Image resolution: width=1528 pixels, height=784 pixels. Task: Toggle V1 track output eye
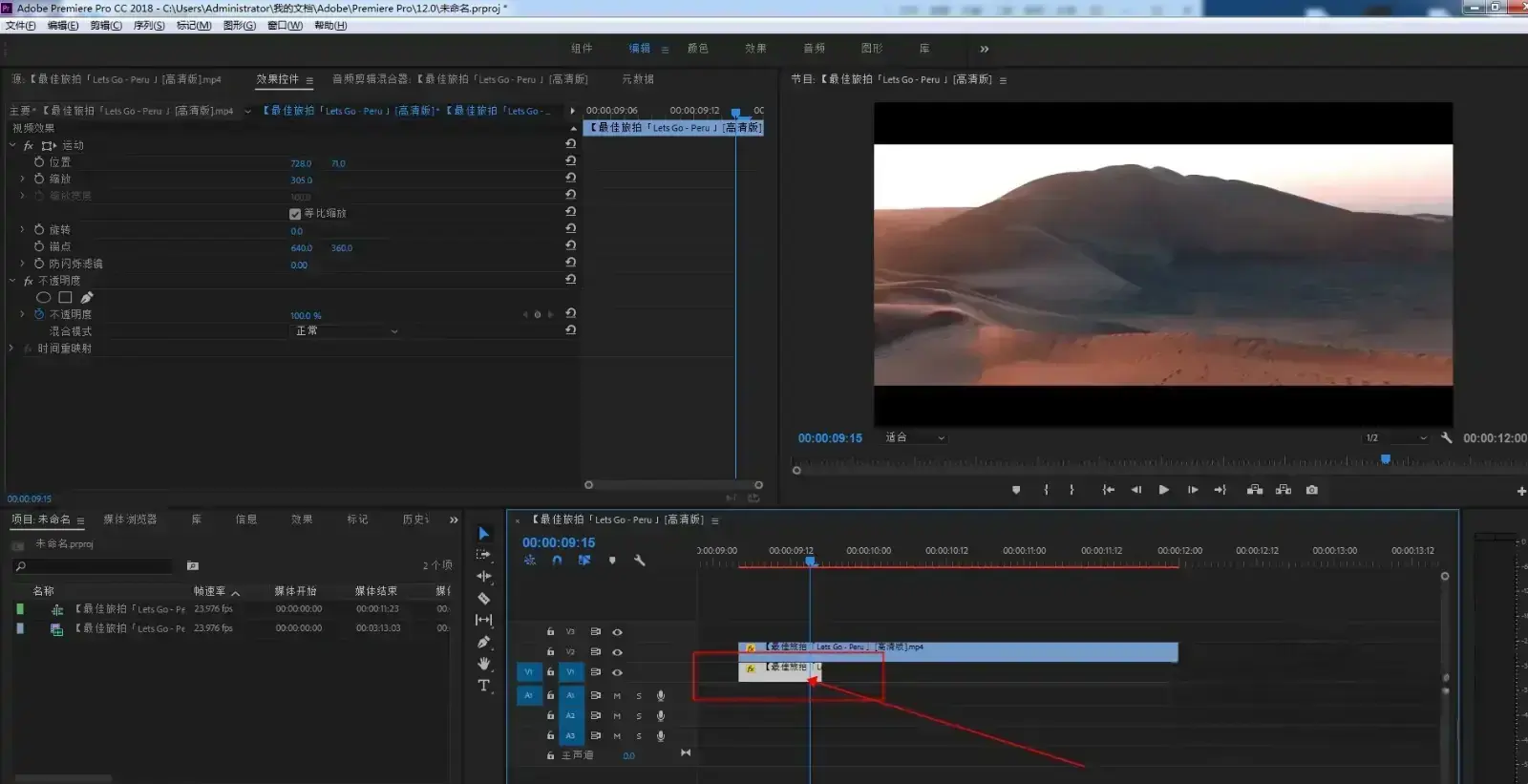click(x=617, y=672)
